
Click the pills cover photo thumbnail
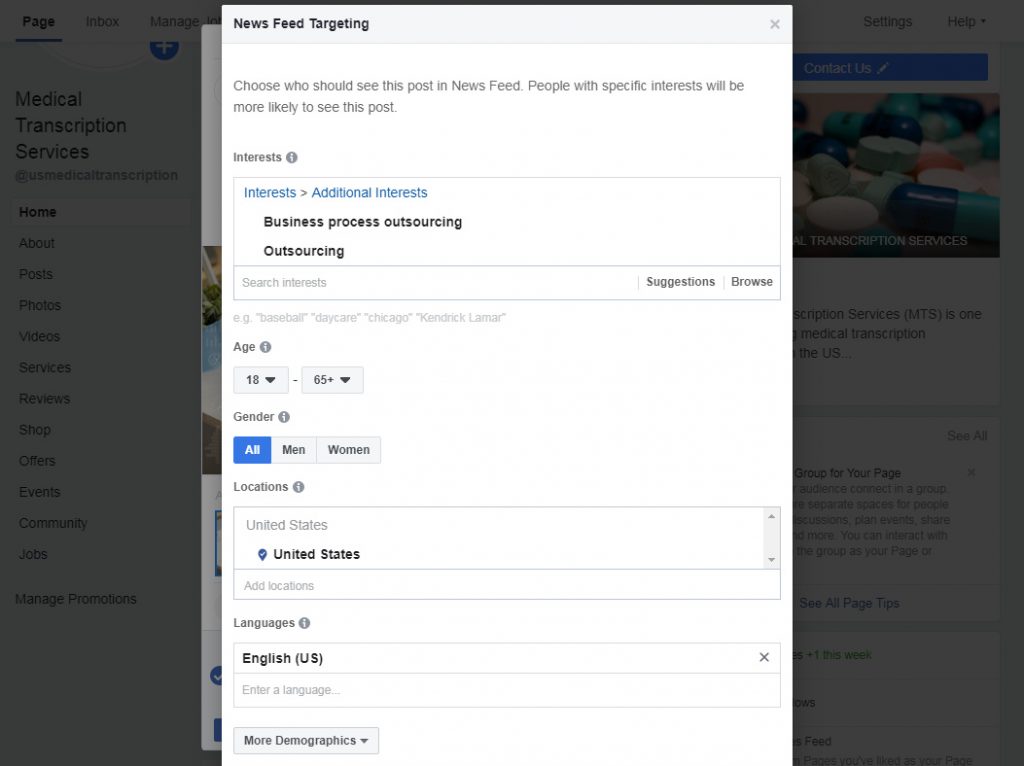tap(896, 175)
